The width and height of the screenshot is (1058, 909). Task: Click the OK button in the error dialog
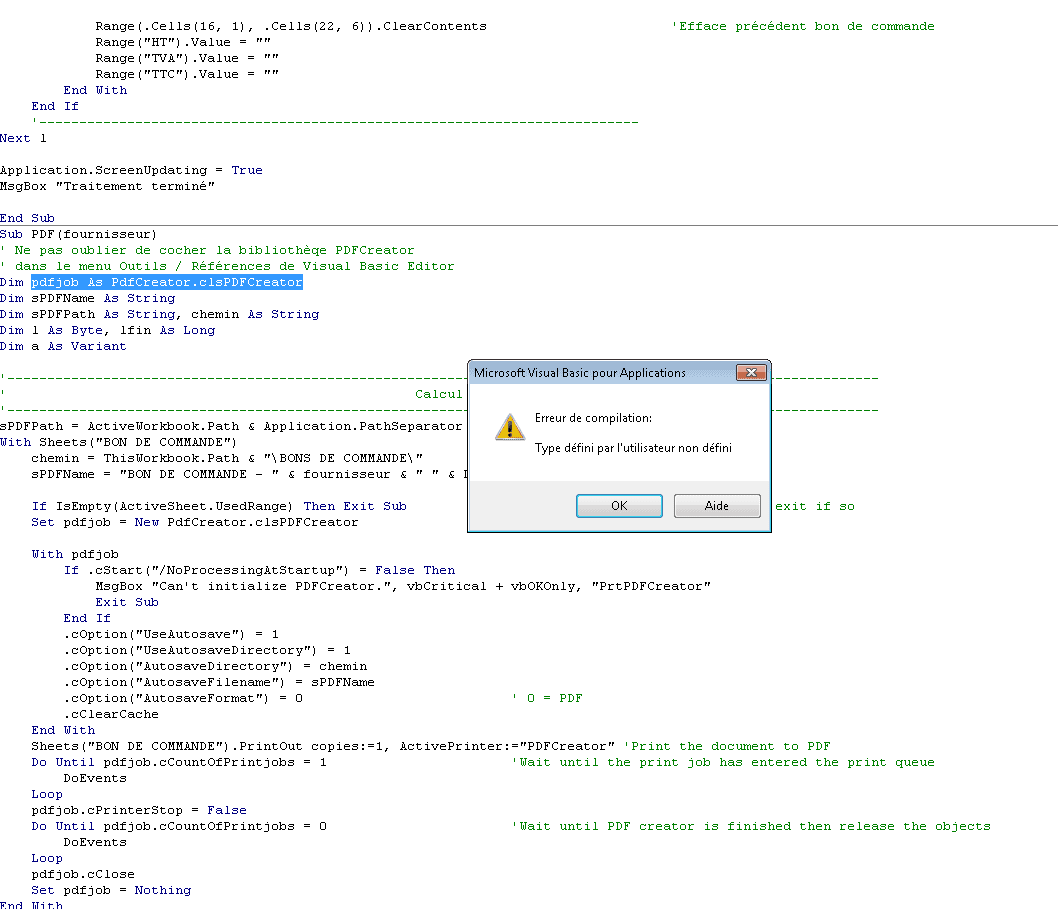coord(619,506)
